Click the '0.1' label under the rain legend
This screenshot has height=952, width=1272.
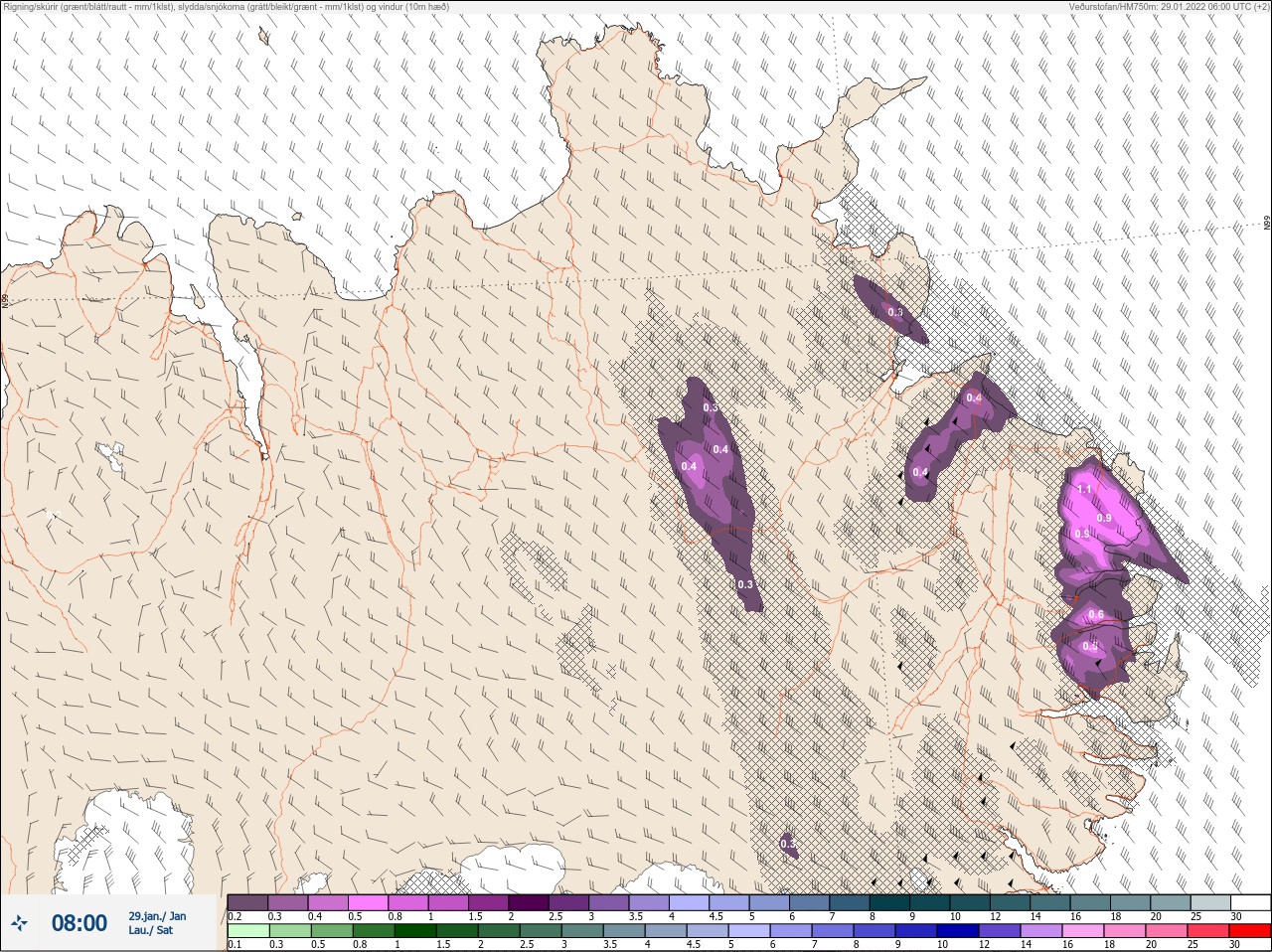click(235, 945)
